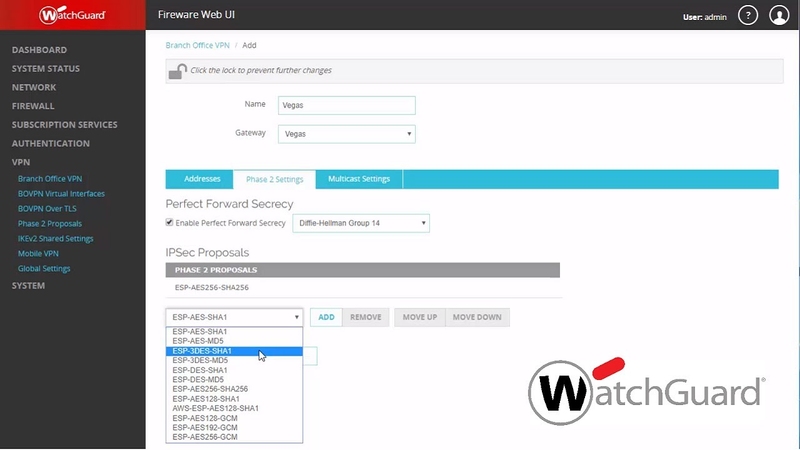Viewport: 800px width, 450px height.
Task: Open IKEv2 Shared Settings link
Action: 56,238
